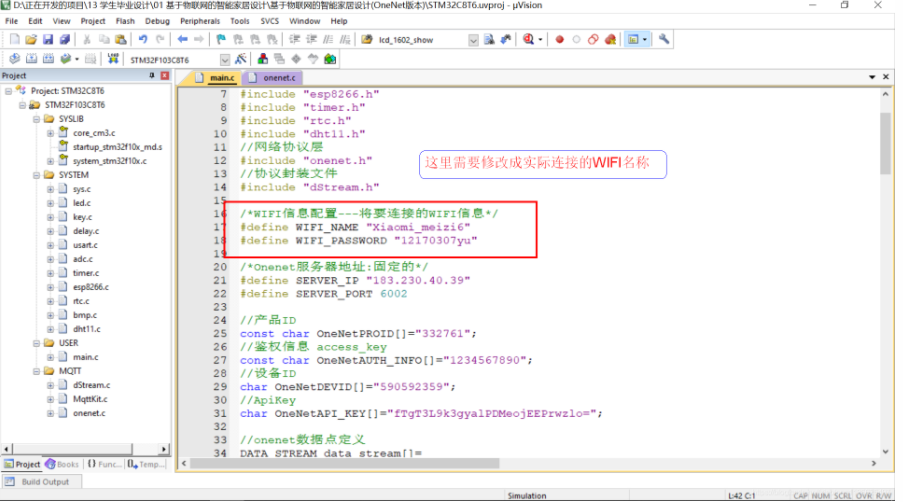This screenshot has width=903, height=502.
Task: Select the main.c editor tab
Action: (x=215, y=78)
